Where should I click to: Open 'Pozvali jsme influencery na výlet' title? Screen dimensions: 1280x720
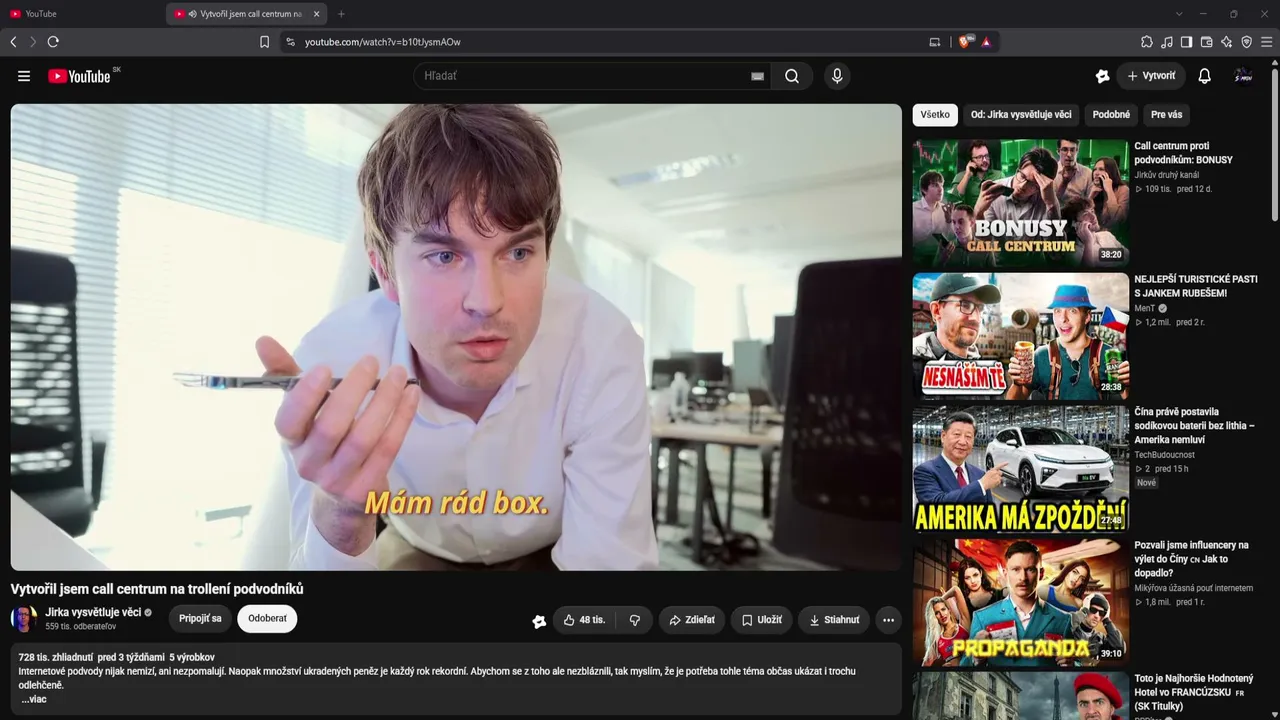pyautogui.click(x=1192, y=559)
